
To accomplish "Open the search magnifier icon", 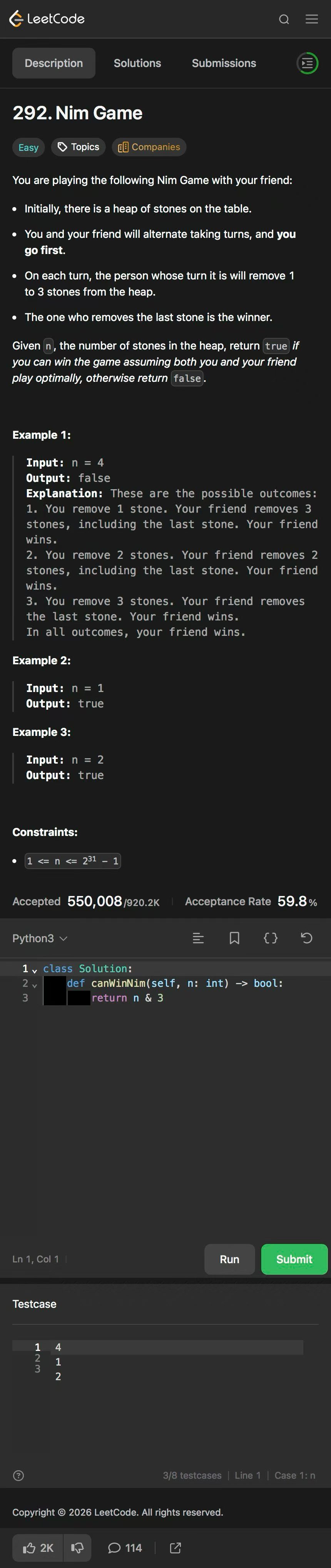I will click(x=284, y=20).
